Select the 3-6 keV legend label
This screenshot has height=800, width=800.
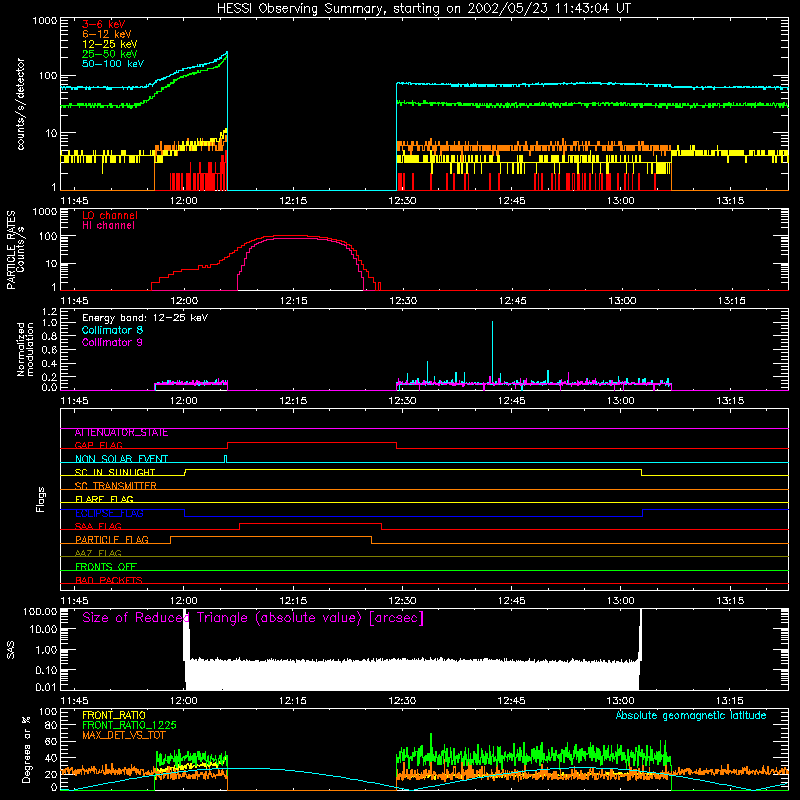[104, 24]
